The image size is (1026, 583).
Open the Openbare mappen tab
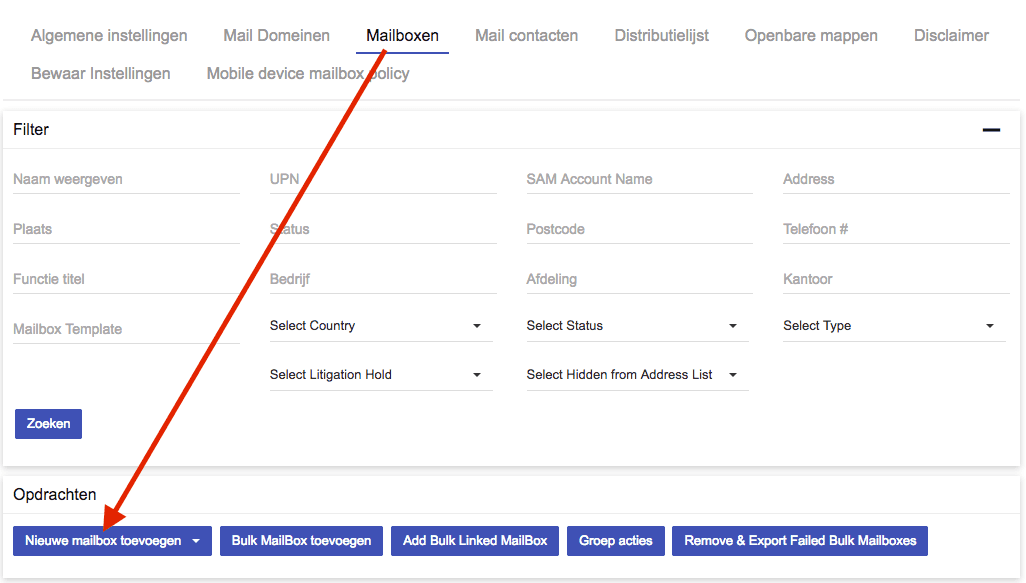pos(810,35)
